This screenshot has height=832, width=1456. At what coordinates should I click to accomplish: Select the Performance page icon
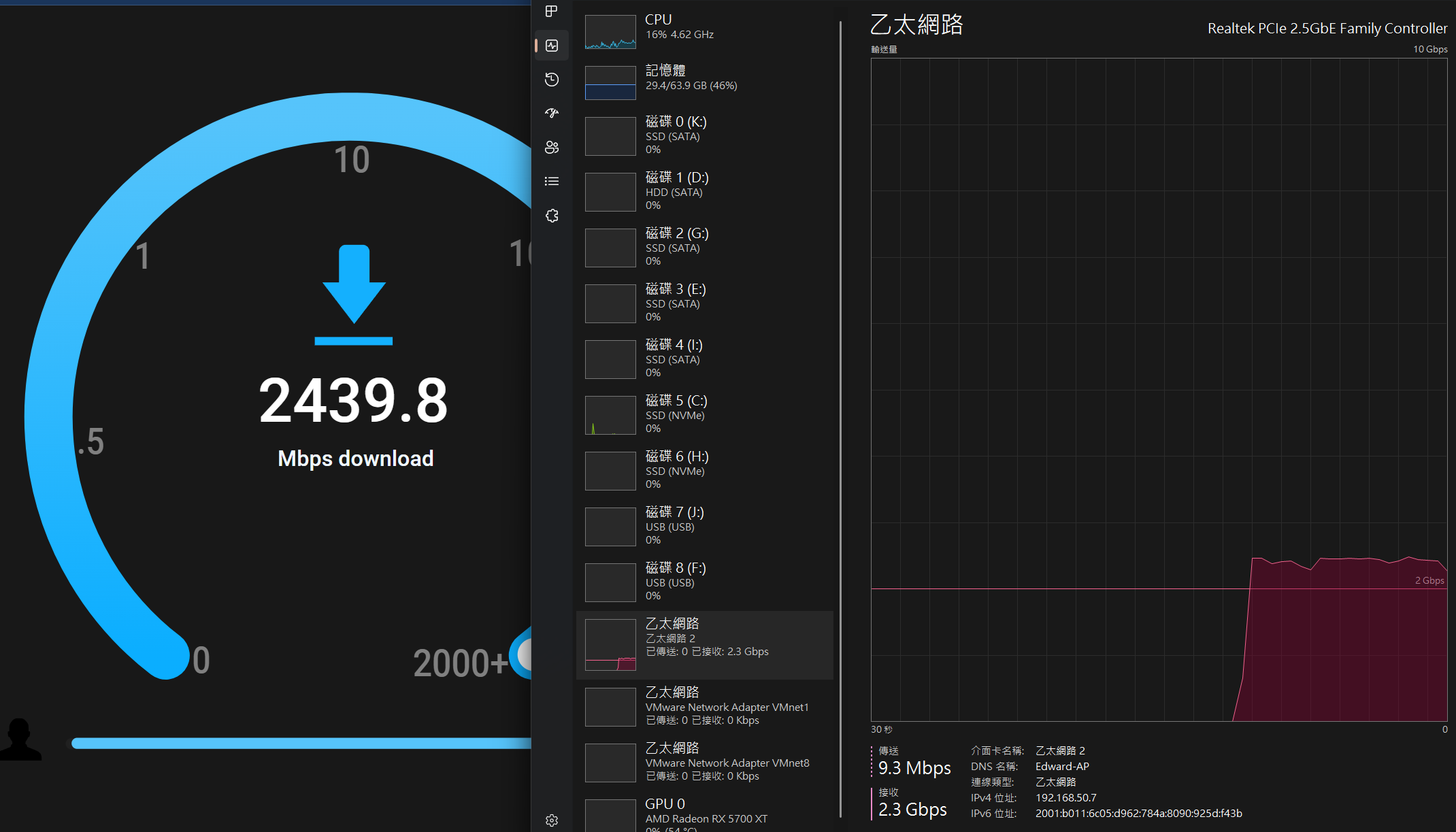552,46
